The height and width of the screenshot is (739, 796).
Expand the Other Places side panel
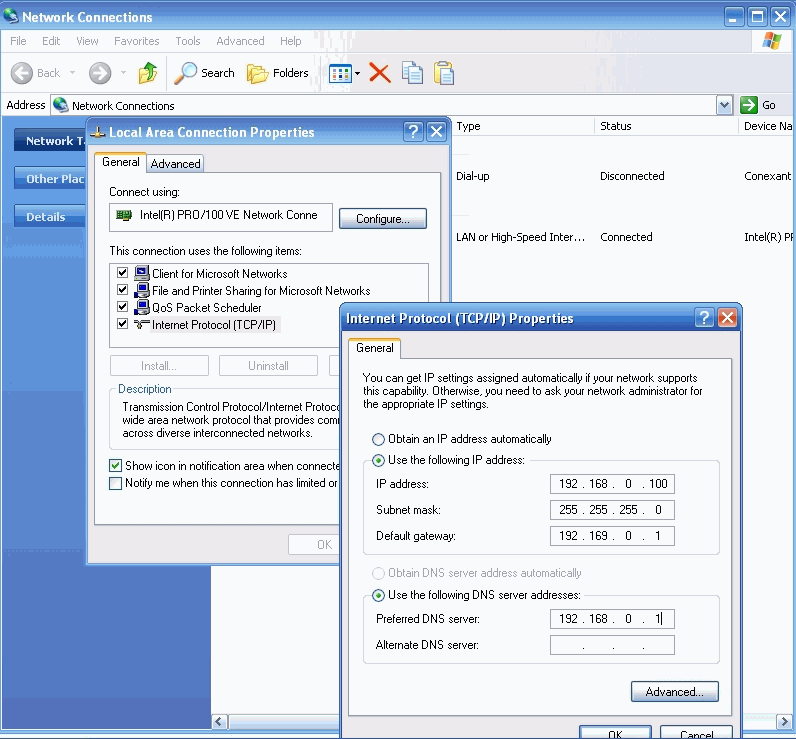[x=50, y=179]
